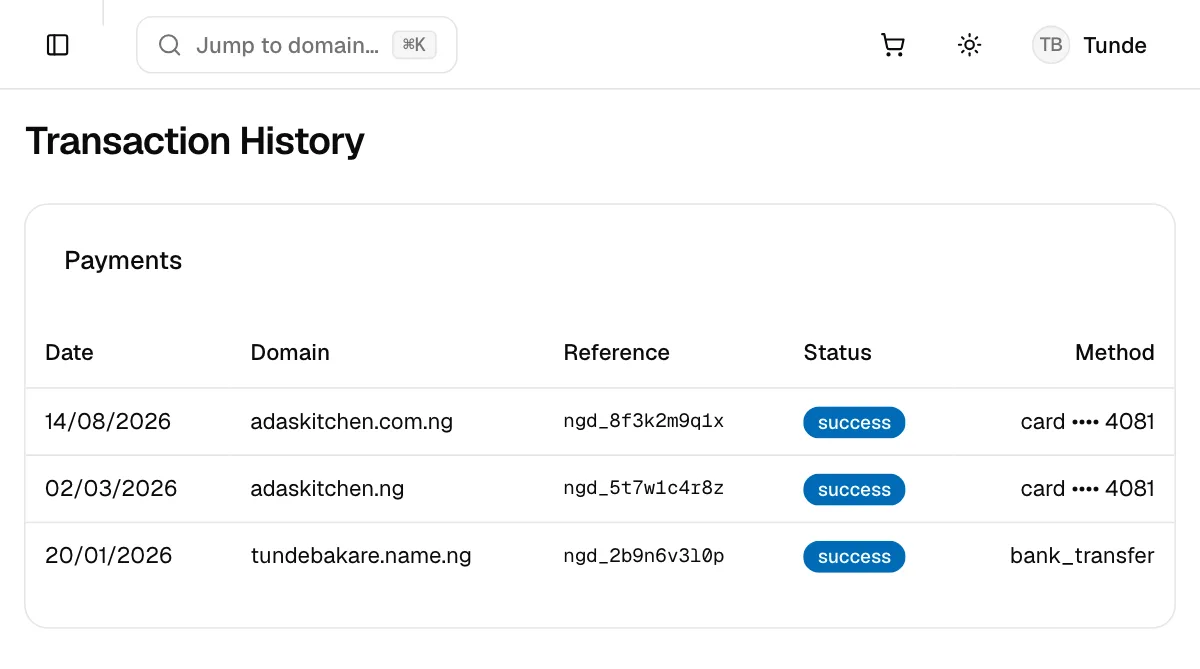Image resolution: width=1200 pixels, height=669 pixels.
Task: Click card •••• 4081 in 14/08/2026 row
Action: pos(1088,422)
